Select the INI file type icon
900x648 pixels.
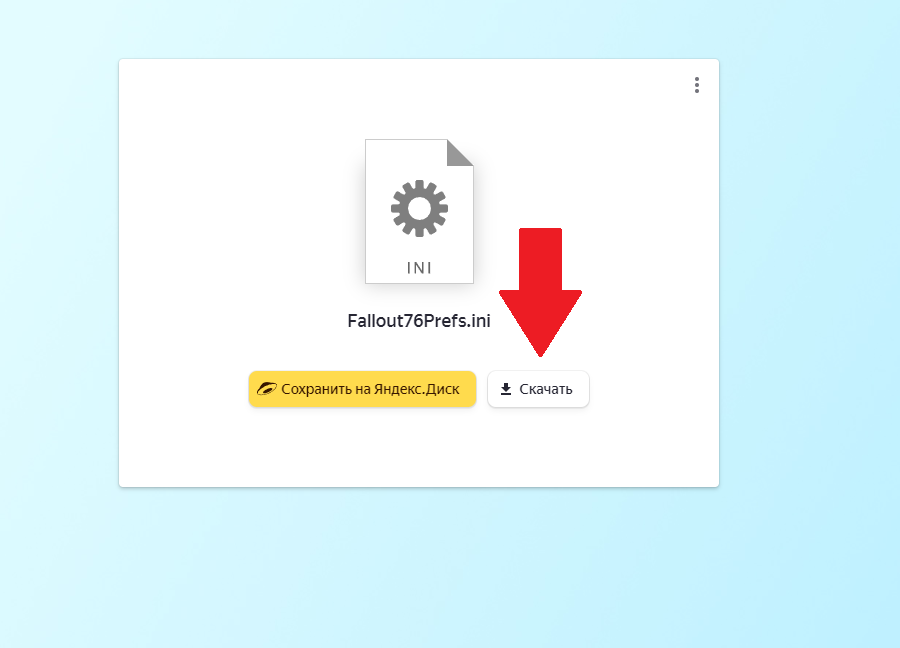point(420,211)
